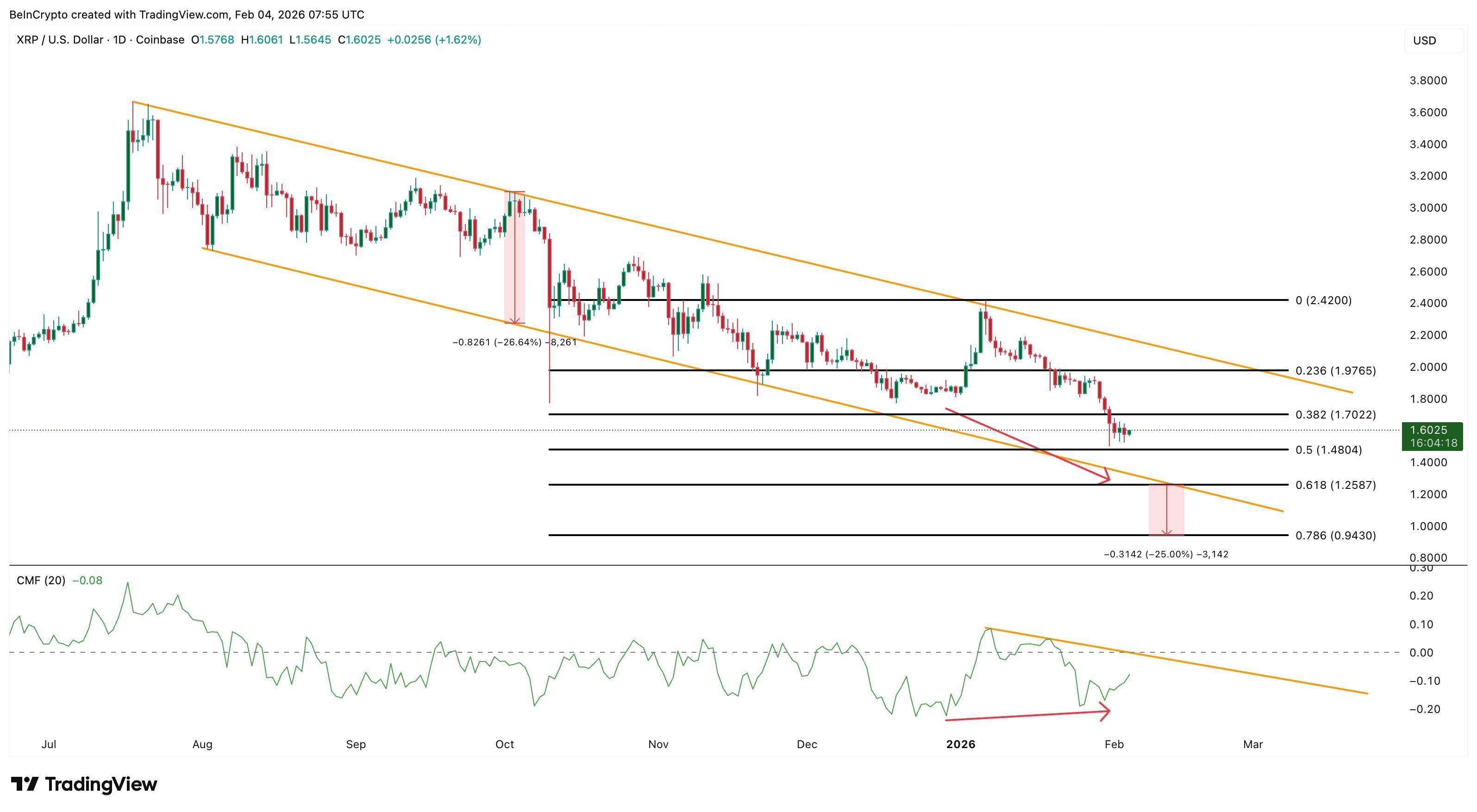This screenshot has height=812, width=1477.
Task: Click the bold 2026 label on the time axis
Action: pos(961,744)
